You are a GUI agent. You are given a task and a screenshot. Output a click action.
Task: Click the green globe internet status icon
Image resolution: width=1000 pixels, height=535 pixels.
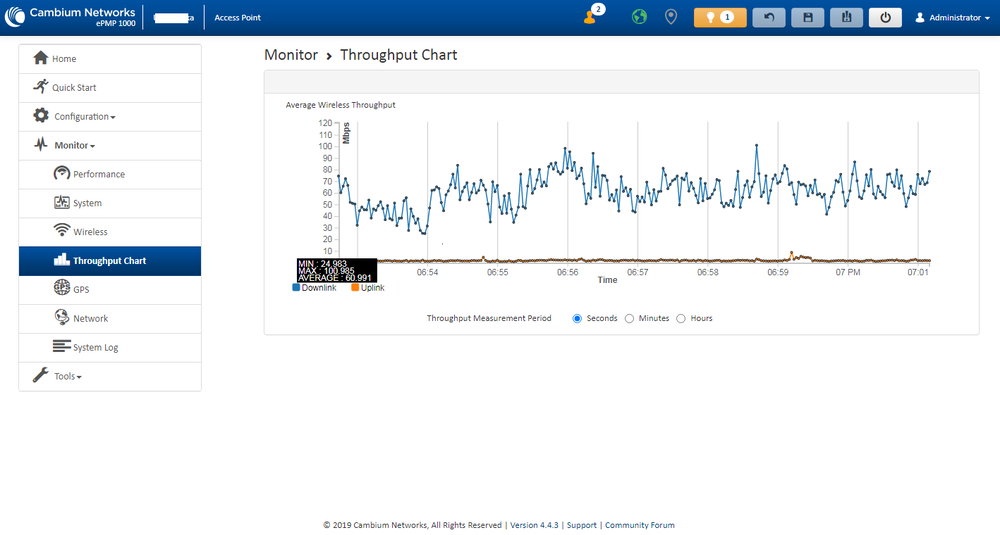click(x=639, y=17)
